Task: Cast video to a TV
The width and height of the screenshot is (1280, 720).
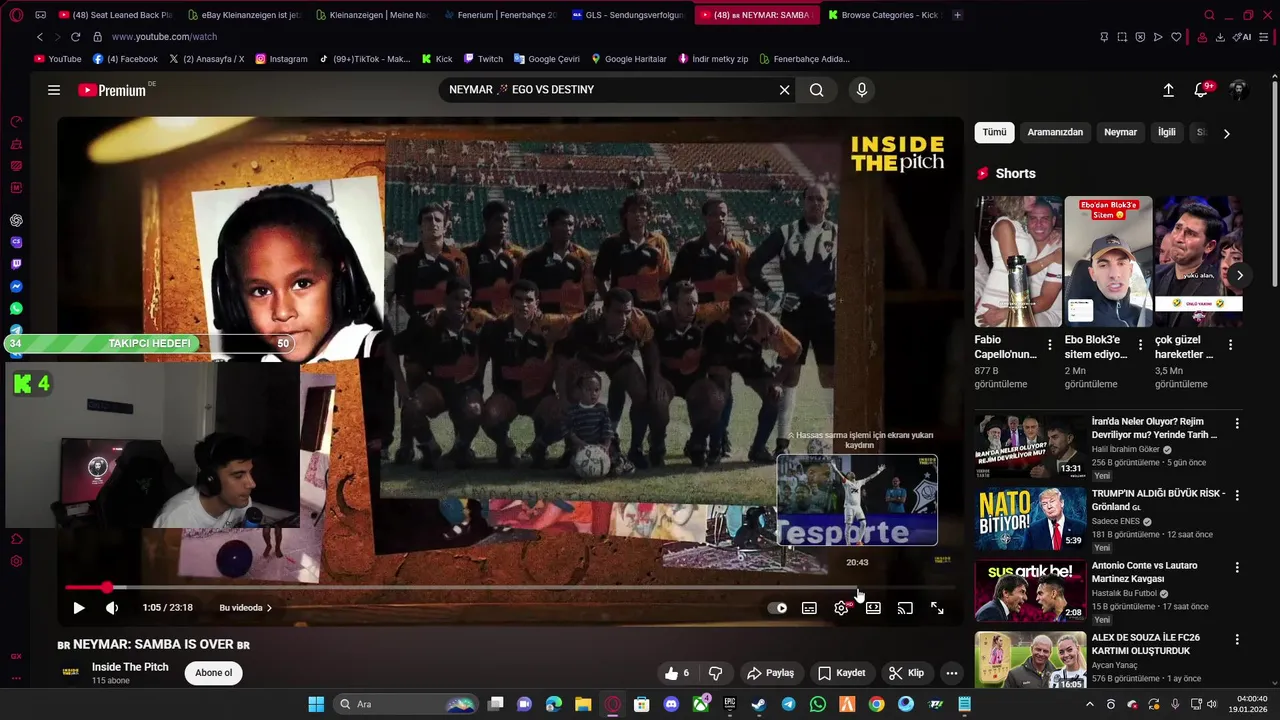Action: [x=905, y=608]
